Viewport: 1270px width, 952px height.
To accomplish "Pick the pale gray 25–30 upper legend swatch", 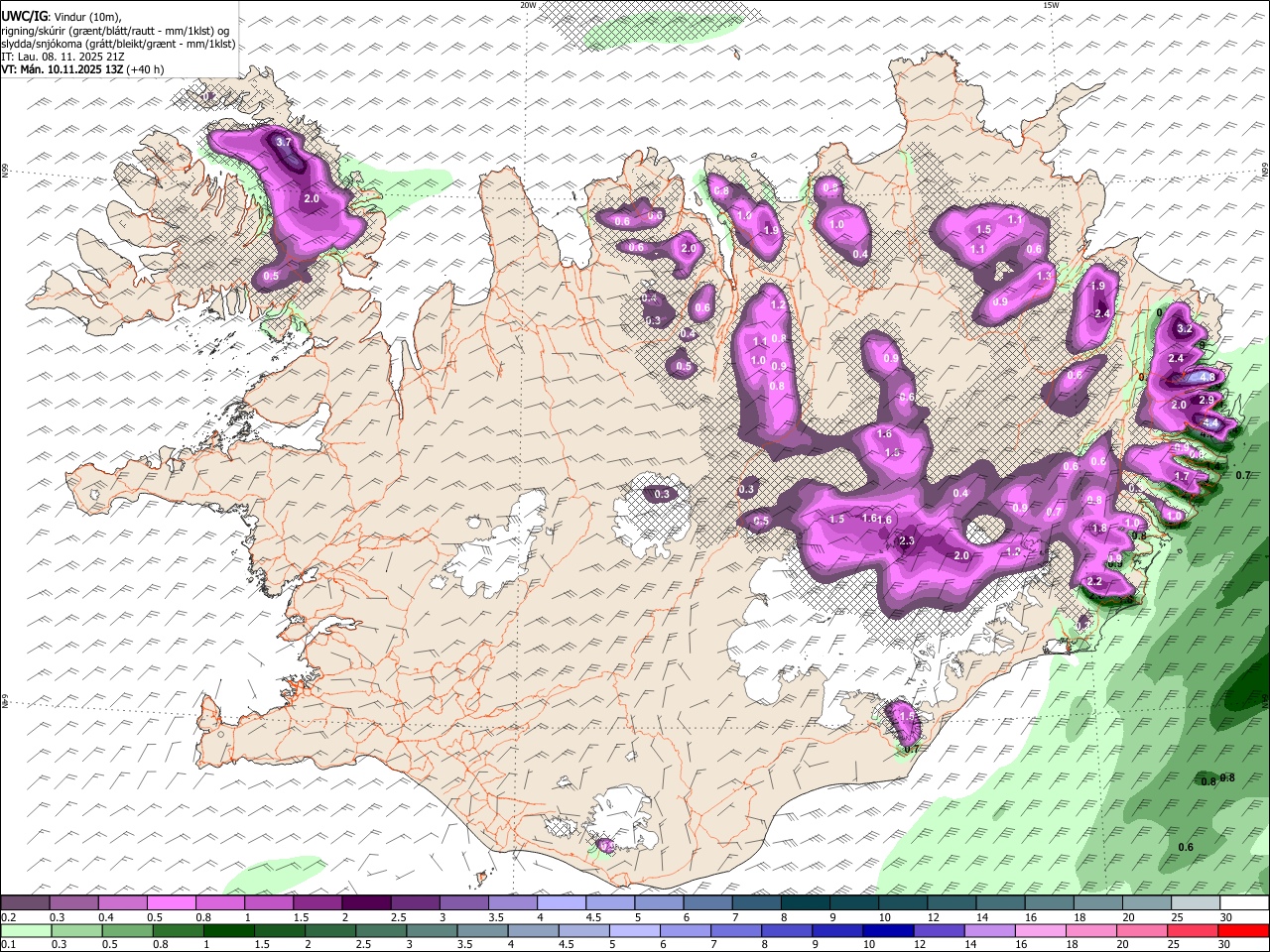I will pyautogui.click(x=1194, y=903).
